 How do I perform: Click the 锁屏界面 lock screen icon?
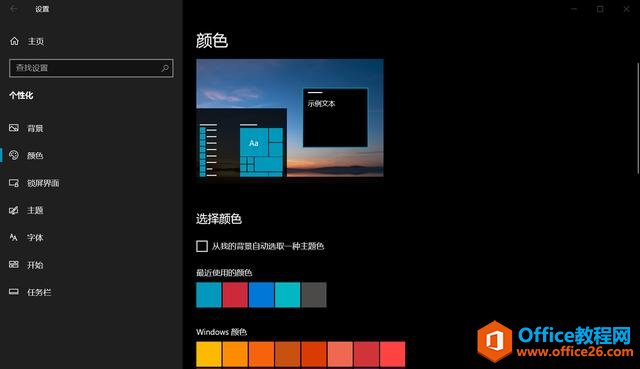[x=14, y=183]
